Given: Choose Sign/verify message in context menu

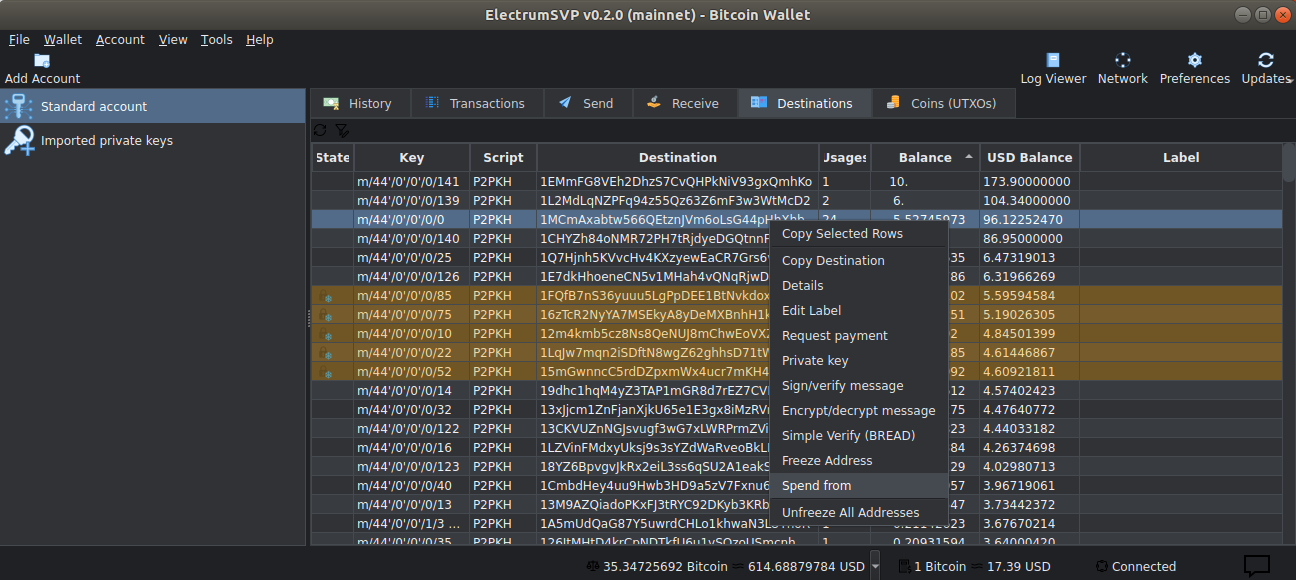Looking at the screenshot, I should [x=858, y=386].
